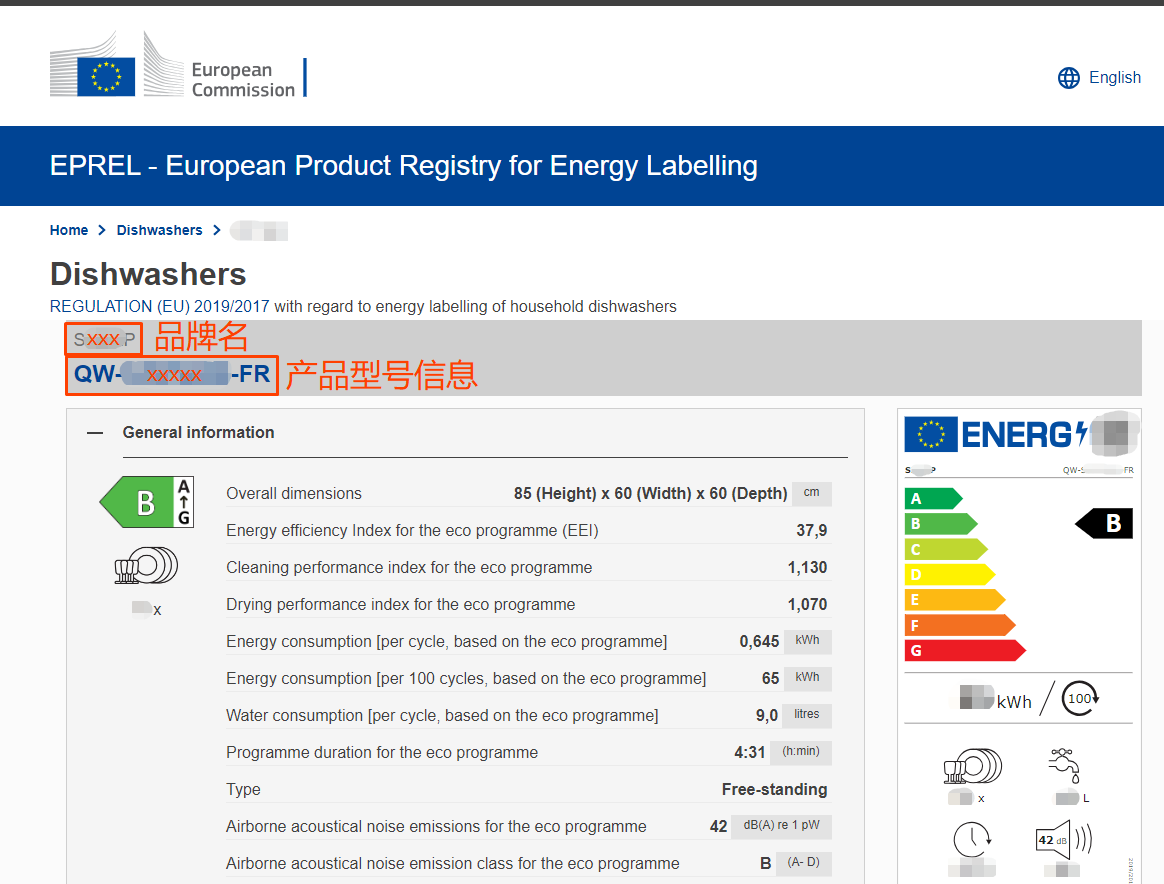Click the green B energy class arrow badge
Image resolution: width=1164 pixels, height=884 pixels.
point(146,502)
